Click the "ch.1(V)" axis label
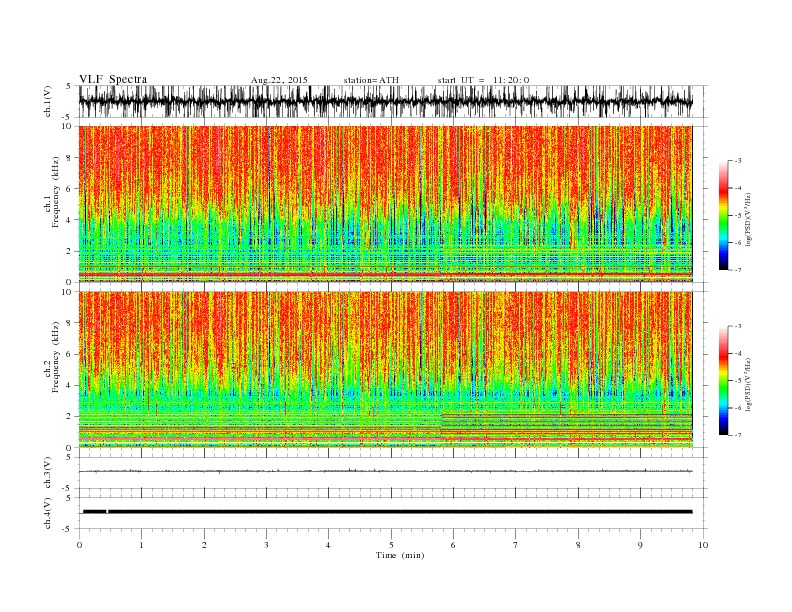This screenshot has height=612, width=792. [48, 101]
